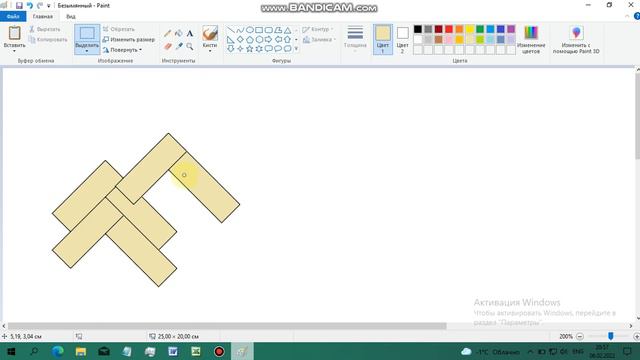This screenshot has width=640, height=360.
Task: Customize the Quick Access Toolbar dropdown
Action: pos(49,6)
